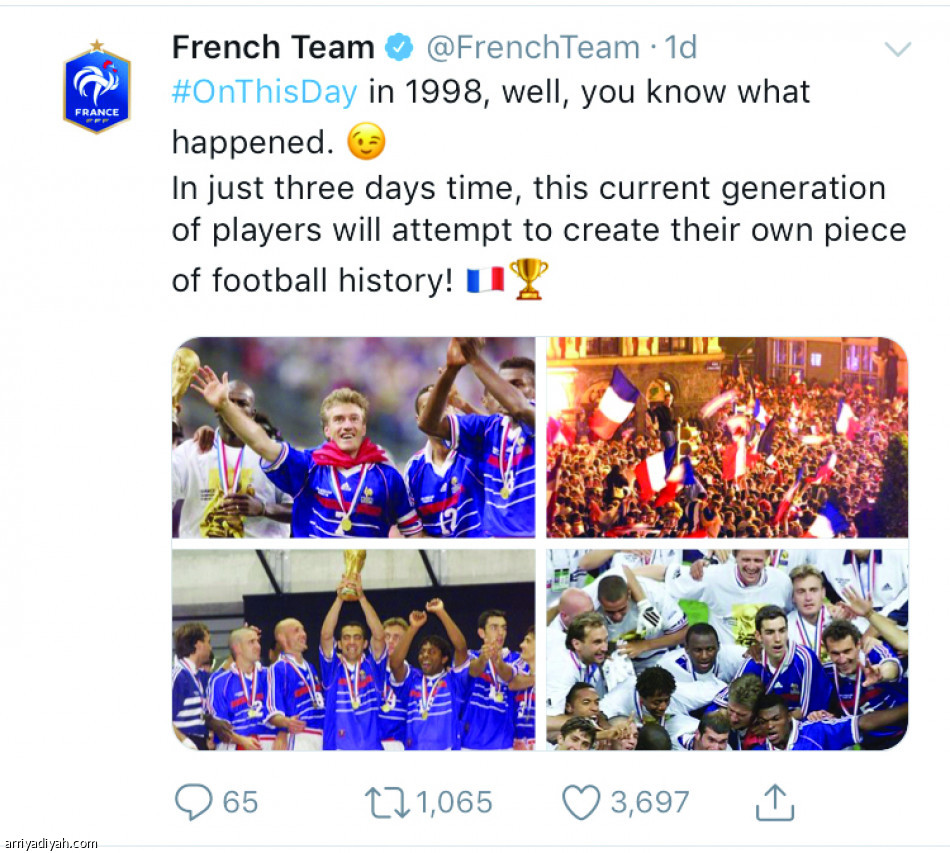The height and width of the screenshot is (853, 950).
Task: Open the bottom-right team celebration photo
Action: [x=727, y=648]
